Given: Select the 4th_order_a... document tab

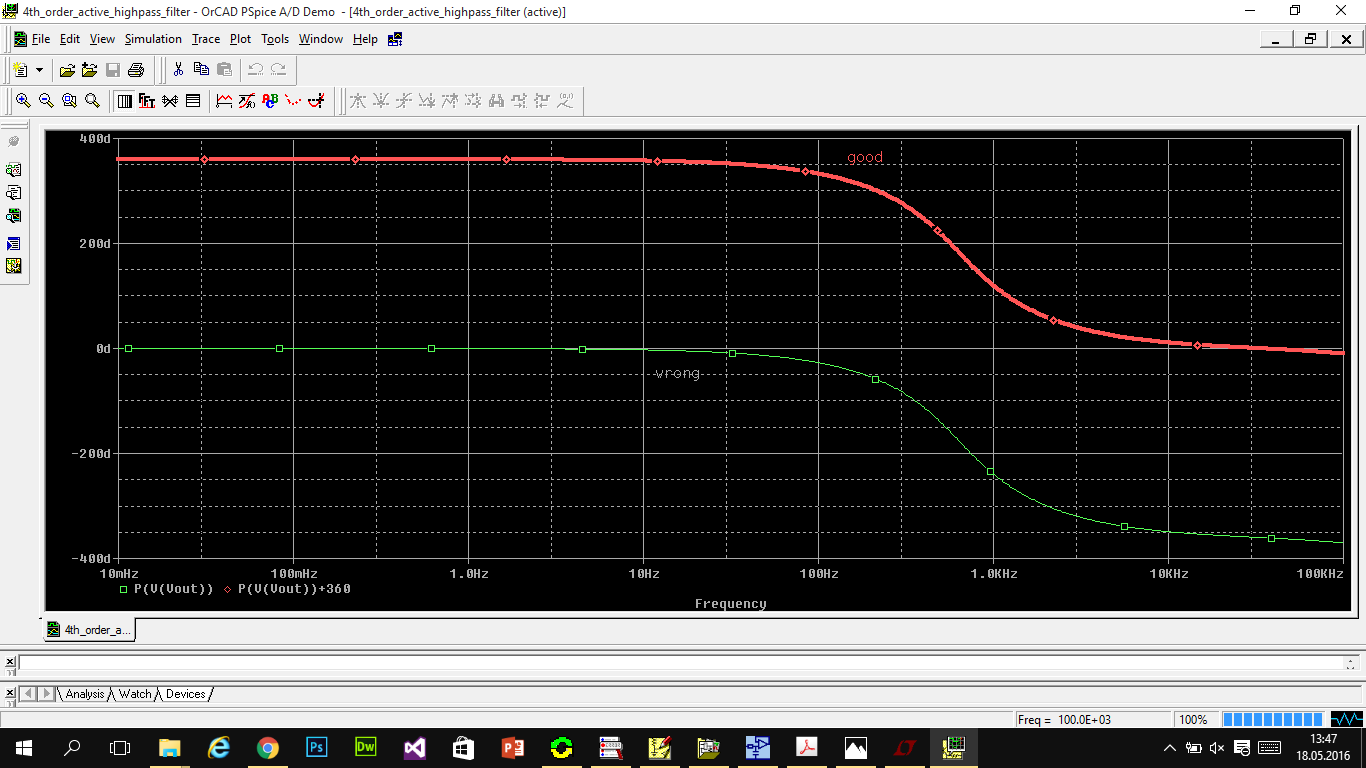Looking at the screenshot, I should pyautogui.click(x=89, y=630).
